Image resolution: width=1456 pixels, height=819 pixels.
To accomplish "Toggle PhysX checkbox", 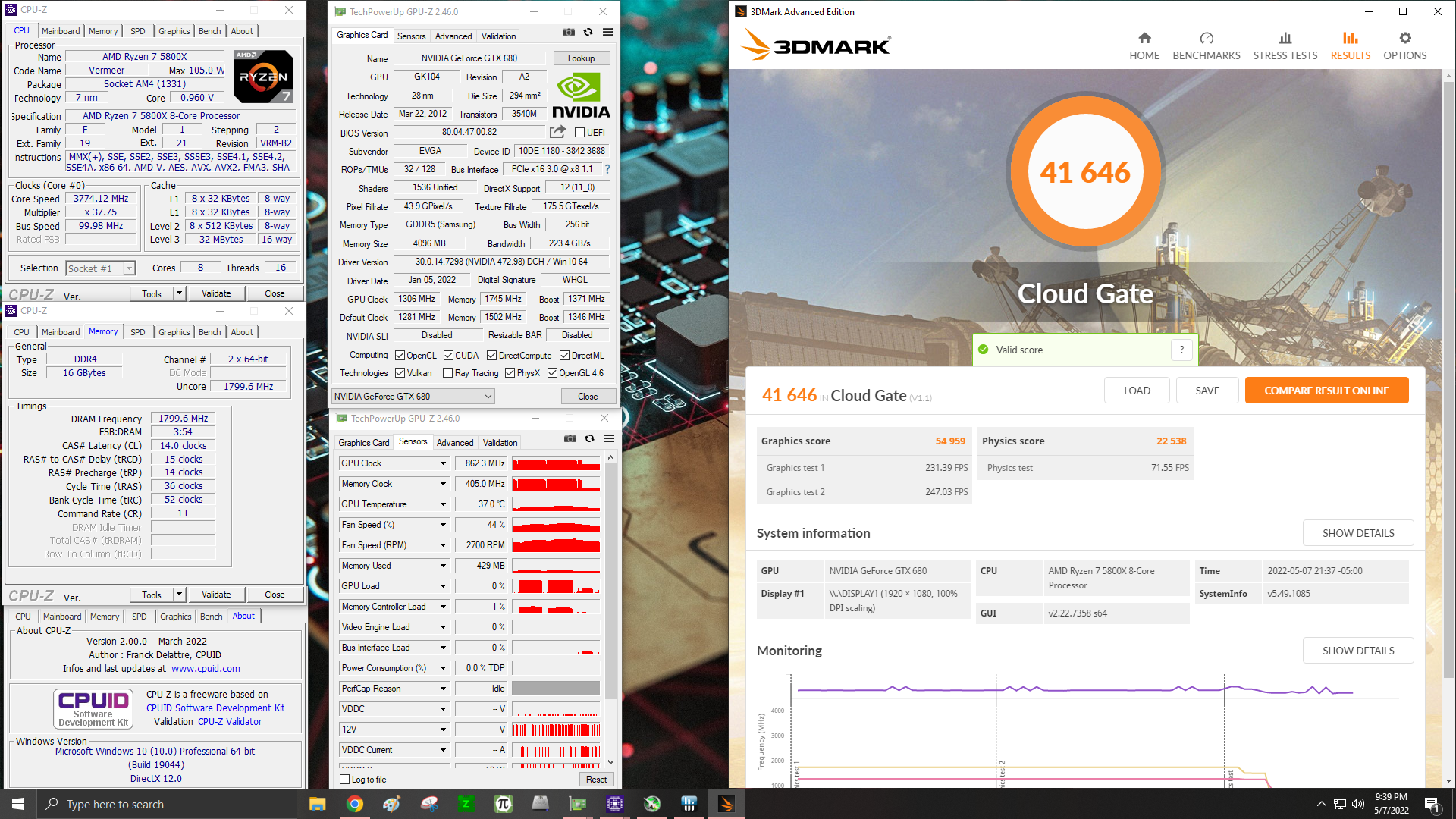I will click(510, 373).
